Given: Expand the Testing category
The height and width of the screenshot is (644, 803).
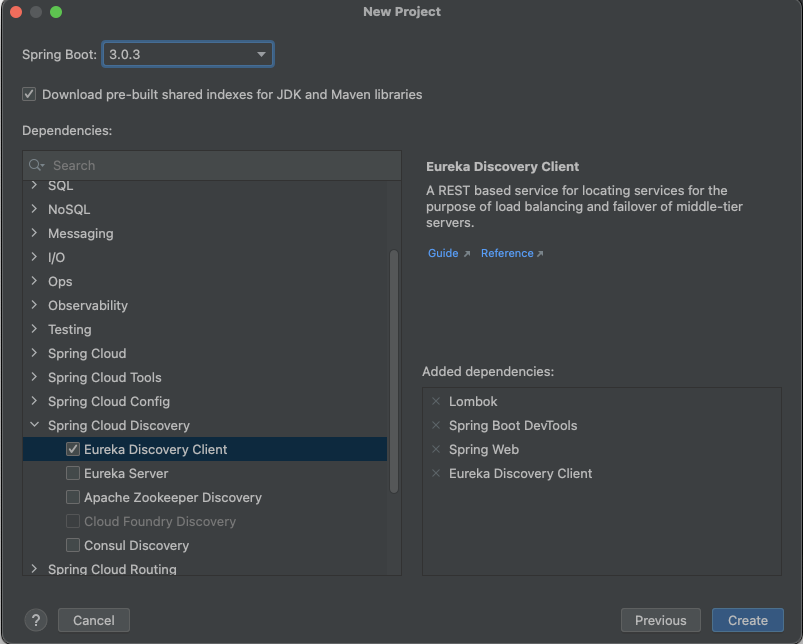Looking at the screenshot, I should coord(34,329).
